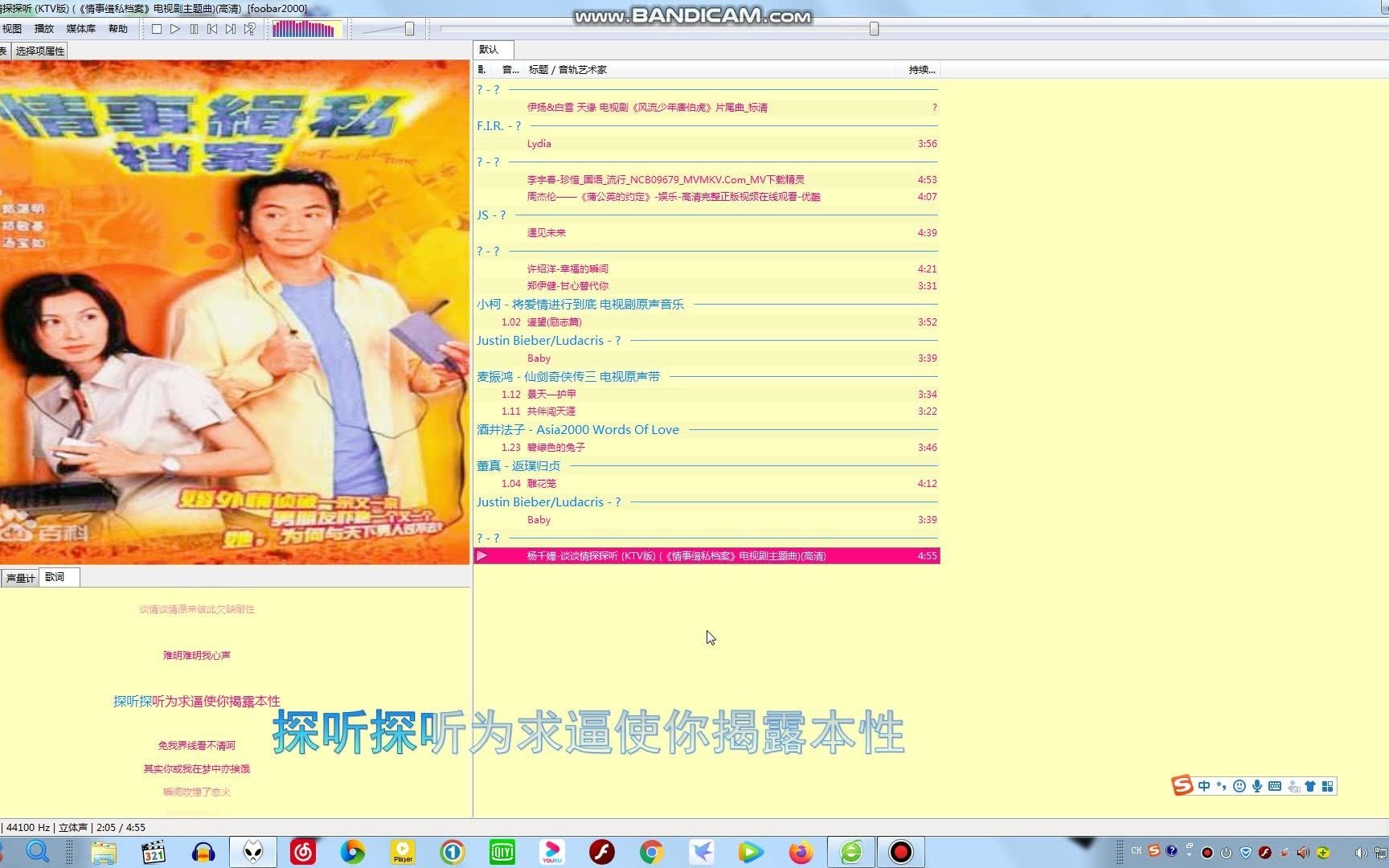This screenshot has width=1389, height=868.
Task: Open Sogou soft keyboard icon
Action: tap(1275, 787)
